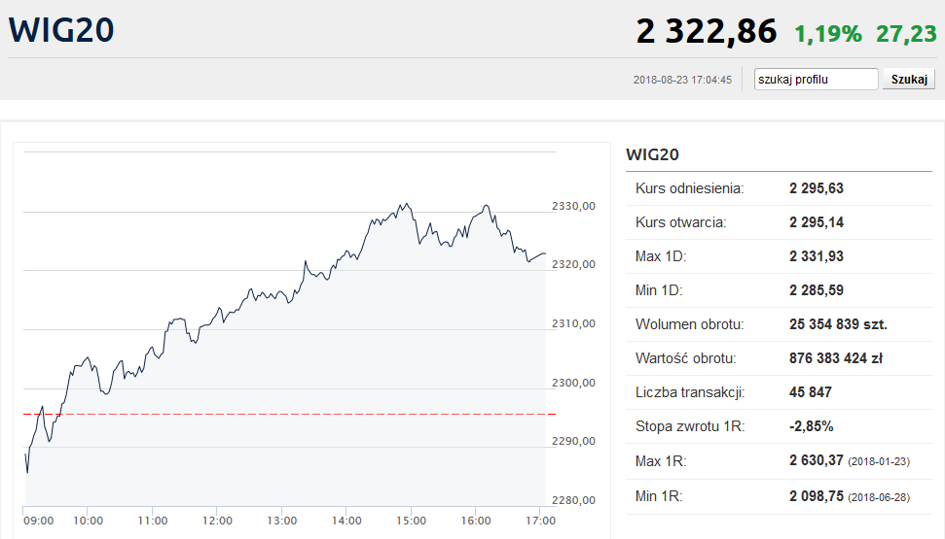Click the 2330,00 price axis label
The image size is (945, 539).
click(574, 206)
